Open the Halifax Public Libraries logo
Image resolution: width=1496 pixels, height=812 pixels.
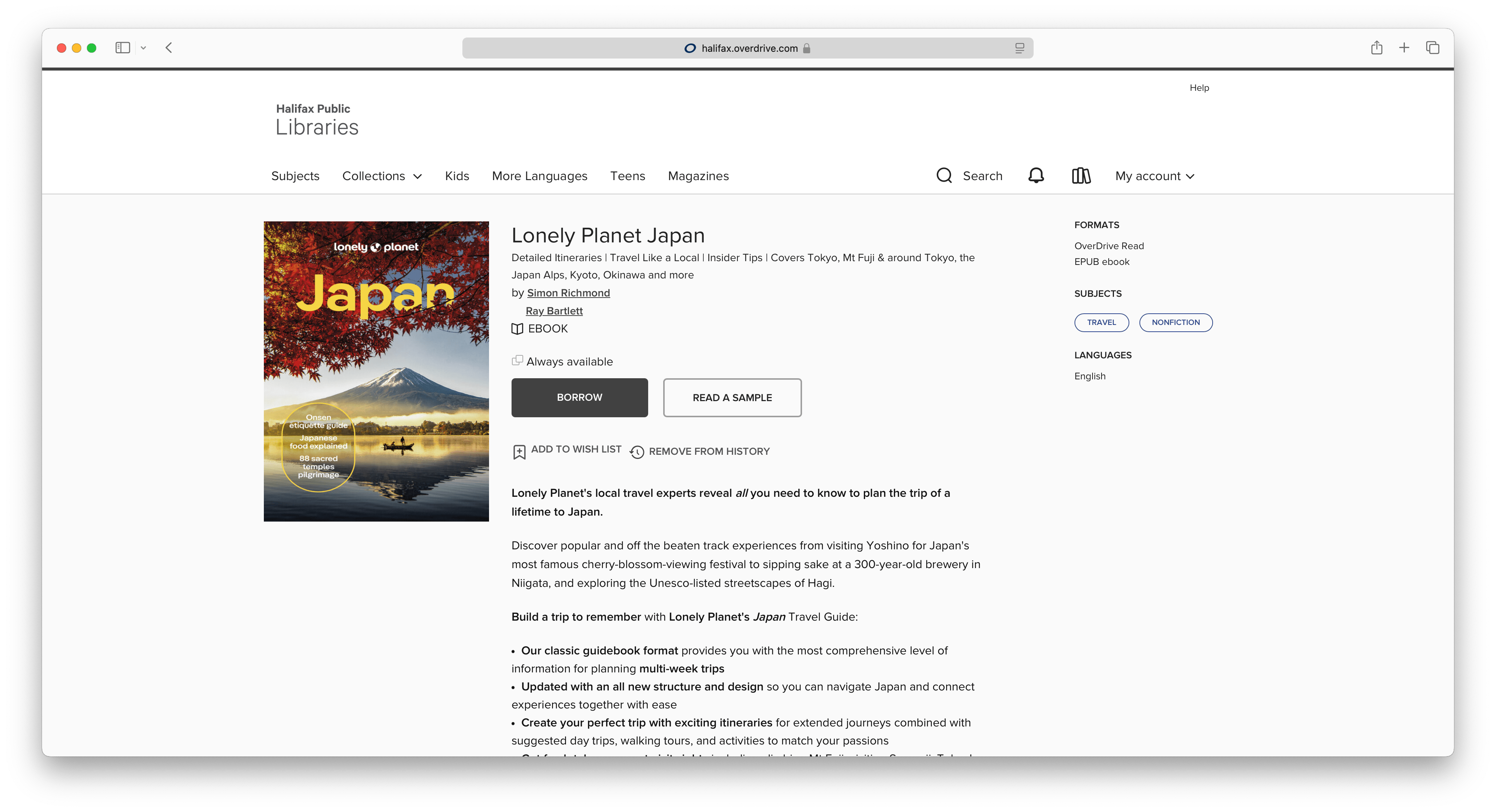point(317,120)
